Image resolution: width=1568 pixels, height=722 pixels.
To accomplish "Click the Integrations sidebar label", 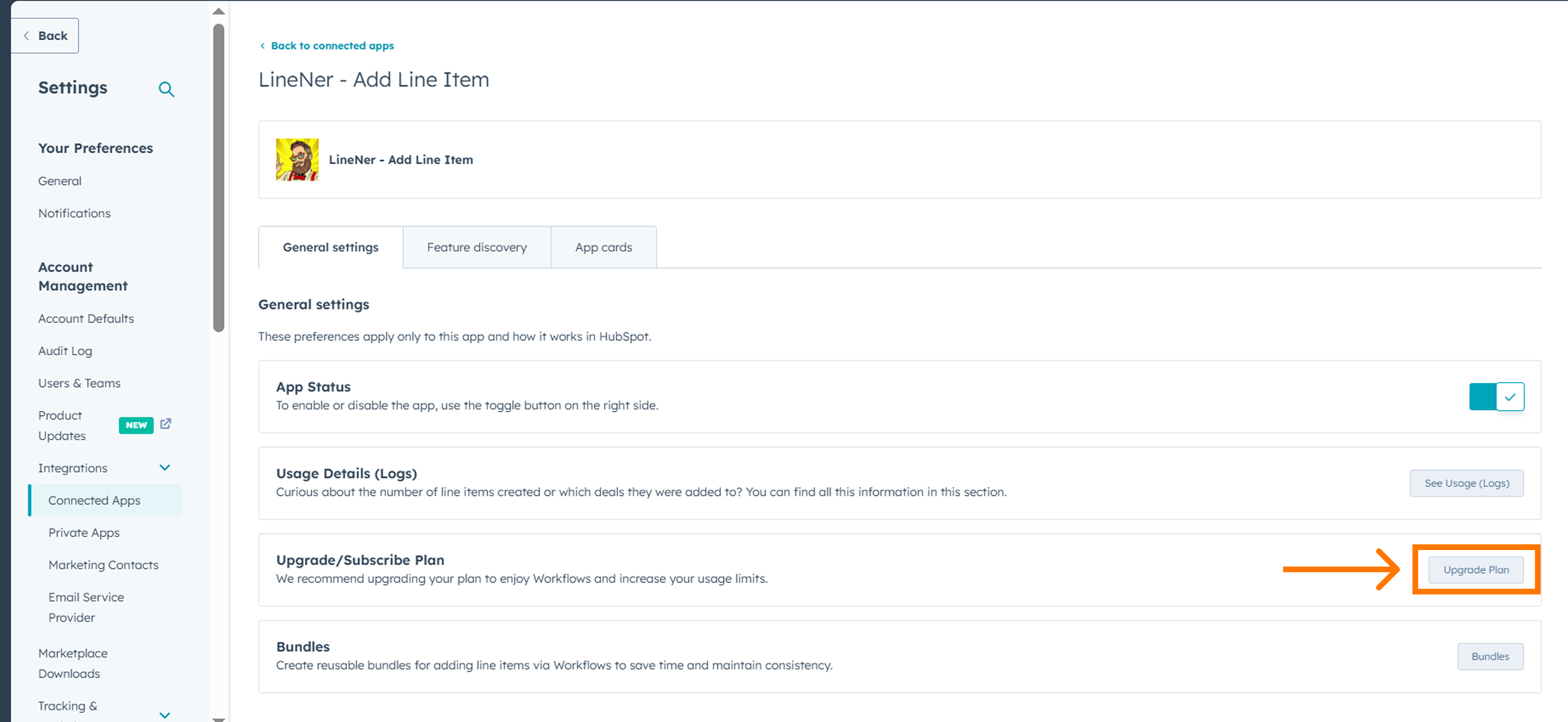I will click(x=72, y=467).
